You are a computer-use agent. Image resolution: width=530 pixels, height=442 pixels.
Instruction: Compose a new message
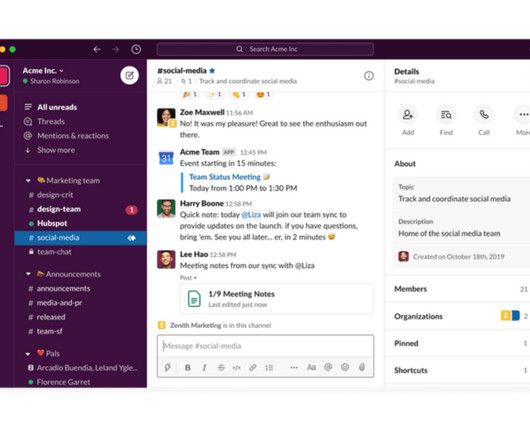pos(129,75)
